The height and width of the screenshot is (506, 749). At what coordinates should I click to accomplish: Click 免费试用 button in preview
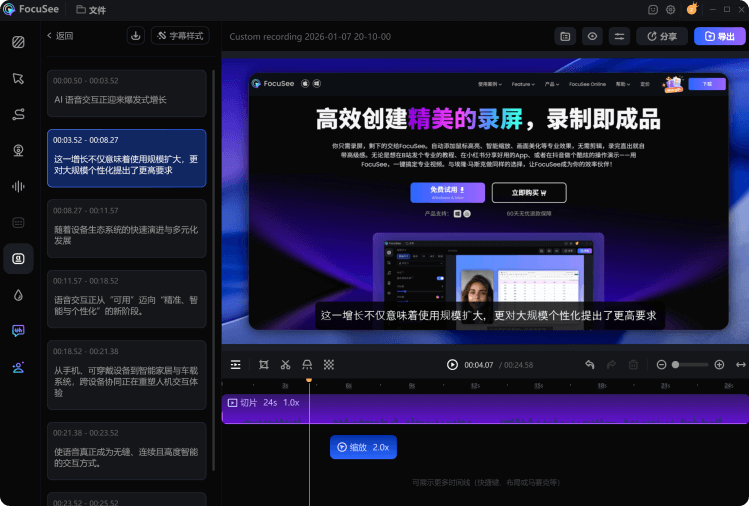448,193
